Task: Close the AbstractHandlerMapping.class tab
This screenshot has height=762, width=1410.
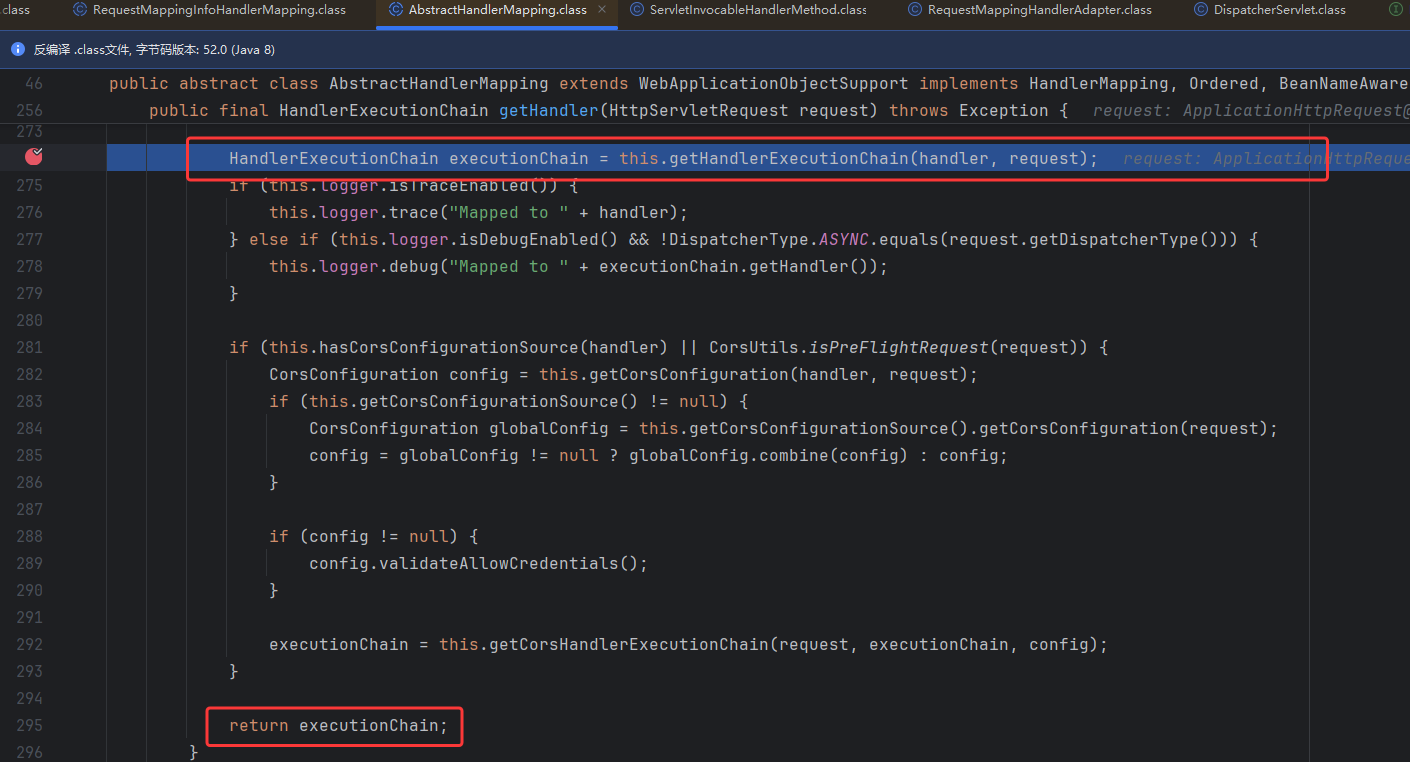Action: coord(602,10)
